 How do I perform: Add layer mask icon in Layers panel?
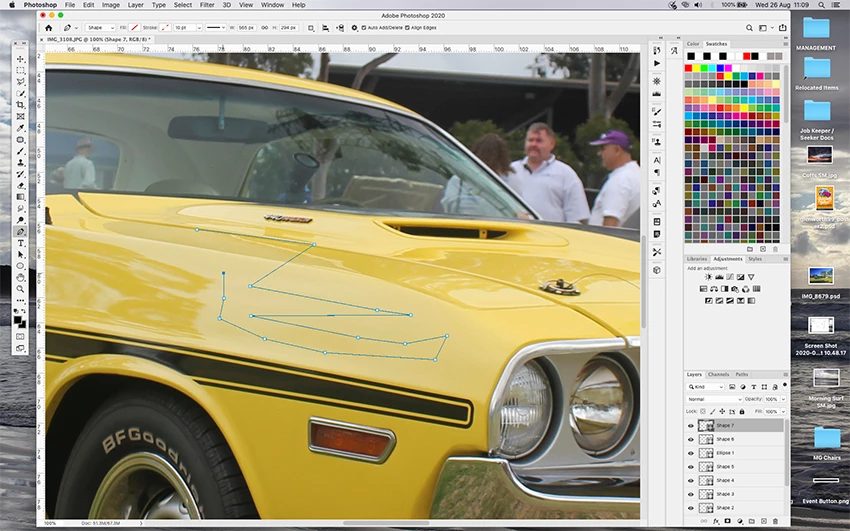coord(727,521)
